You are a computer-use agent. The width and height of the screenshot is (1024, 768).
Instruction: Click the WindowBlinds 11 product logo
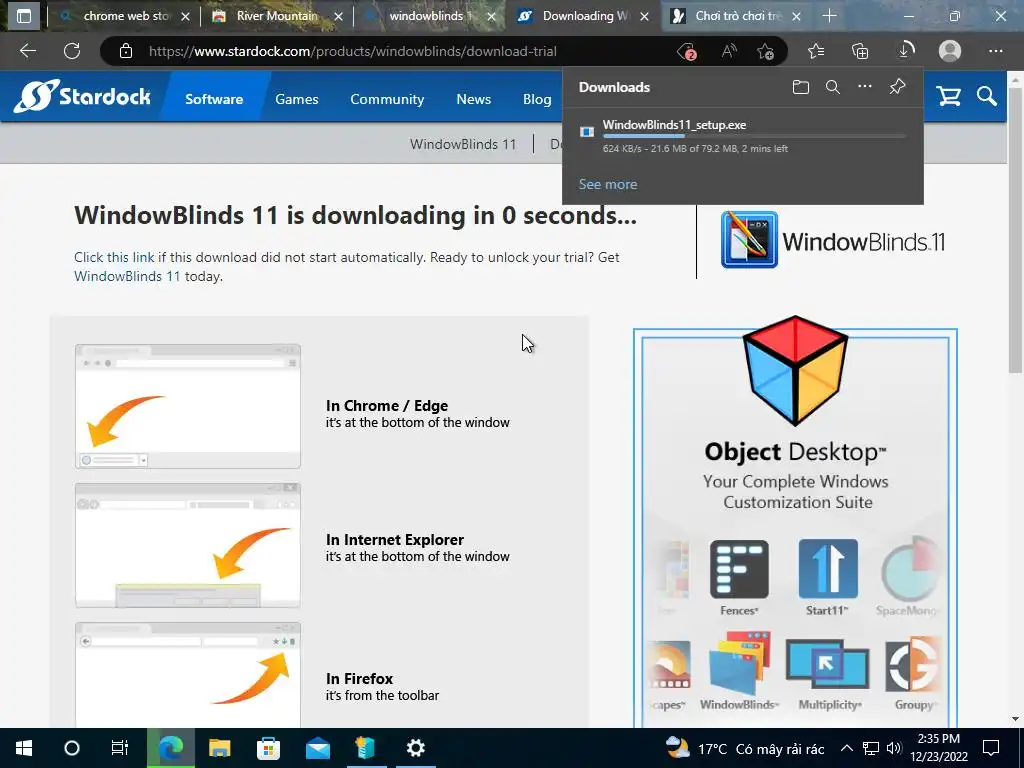click(x=833, y=240)
